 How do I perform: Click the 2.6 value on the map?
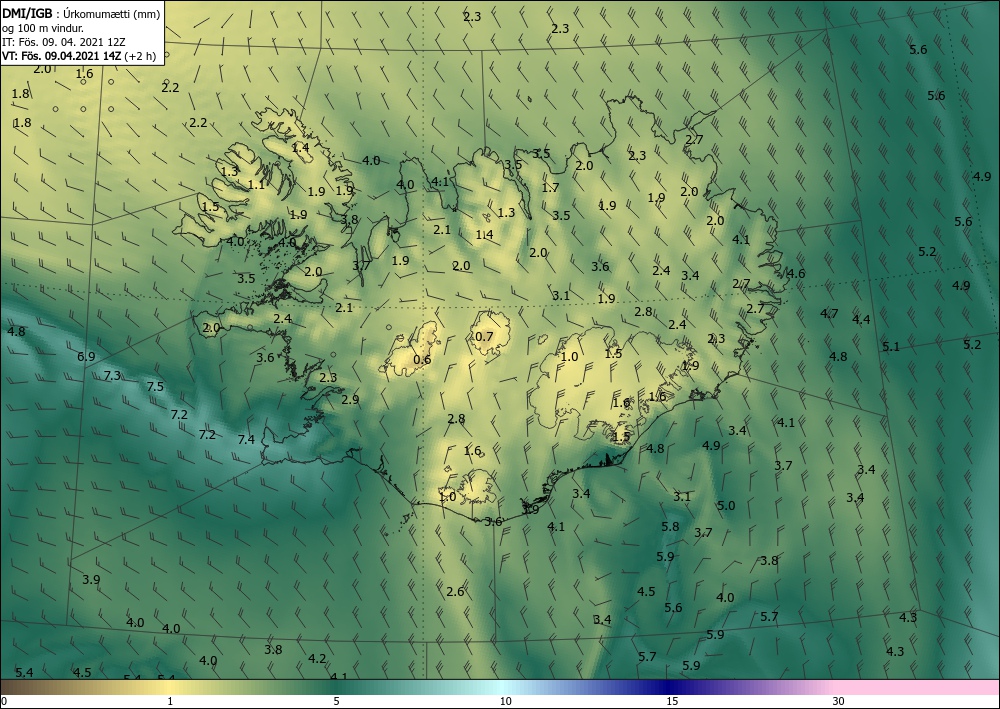tap(455, 592)
